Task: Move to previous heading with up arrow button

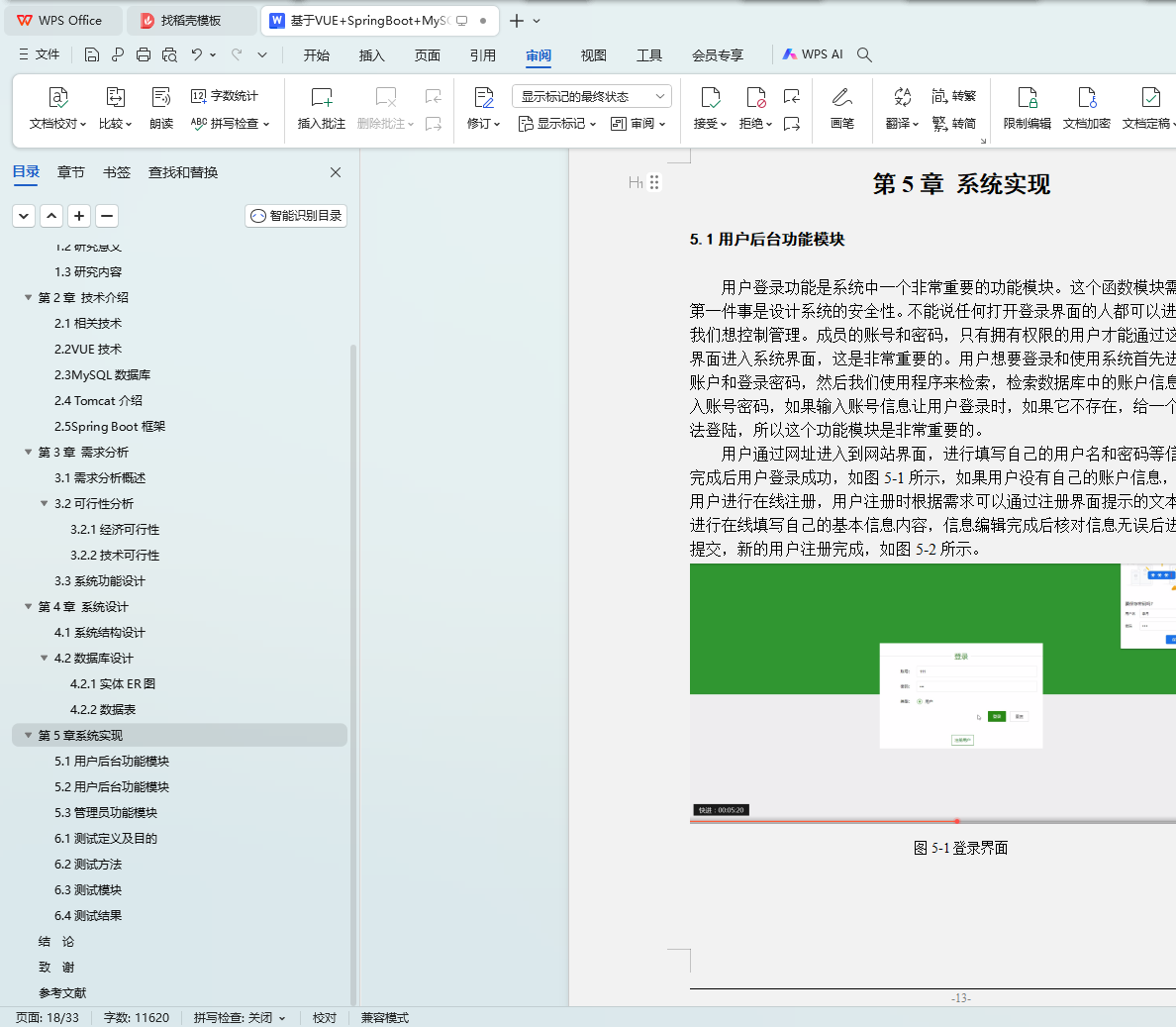Action: 51,216
